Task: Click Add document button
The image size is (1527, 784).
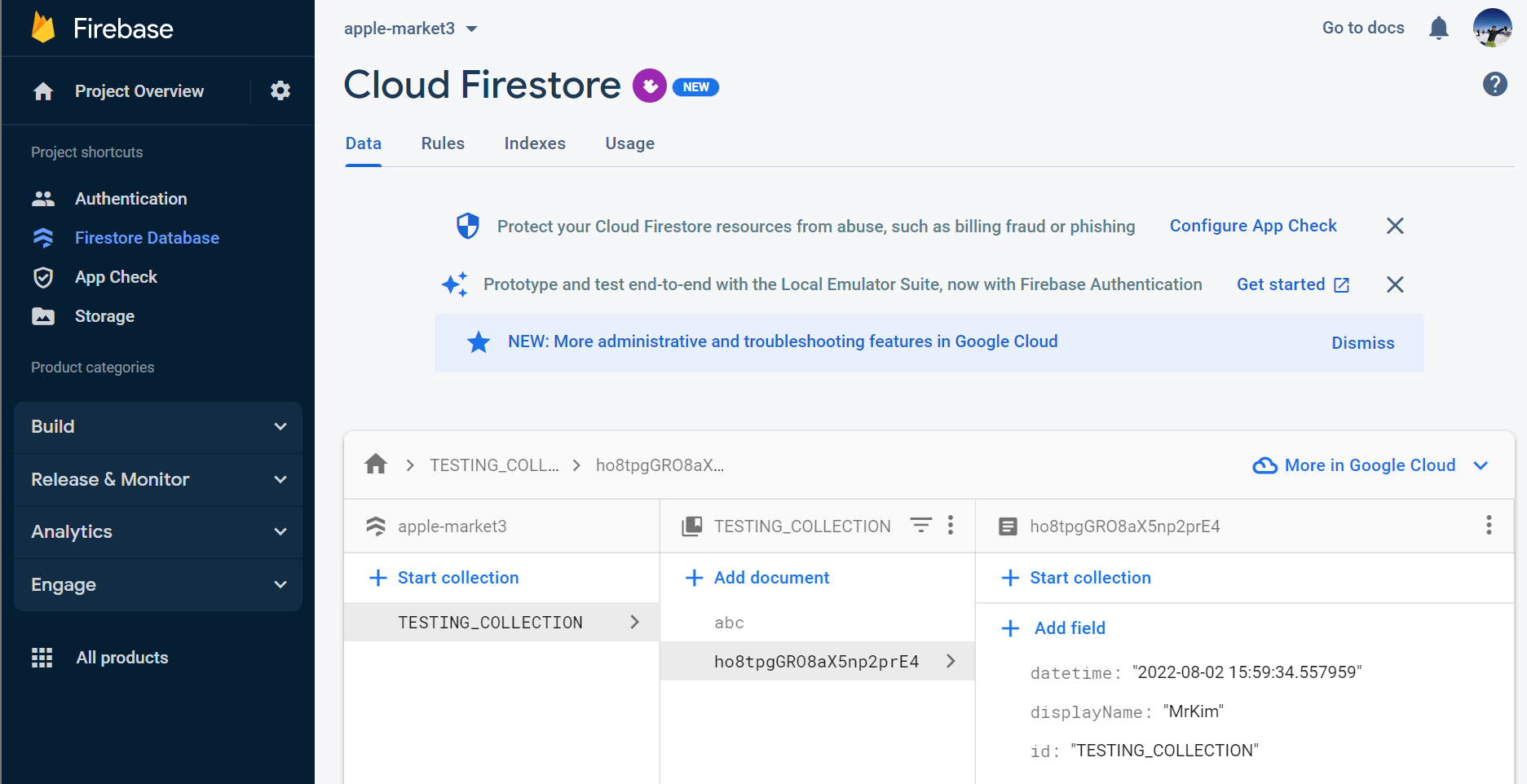Action: (757, 578)
